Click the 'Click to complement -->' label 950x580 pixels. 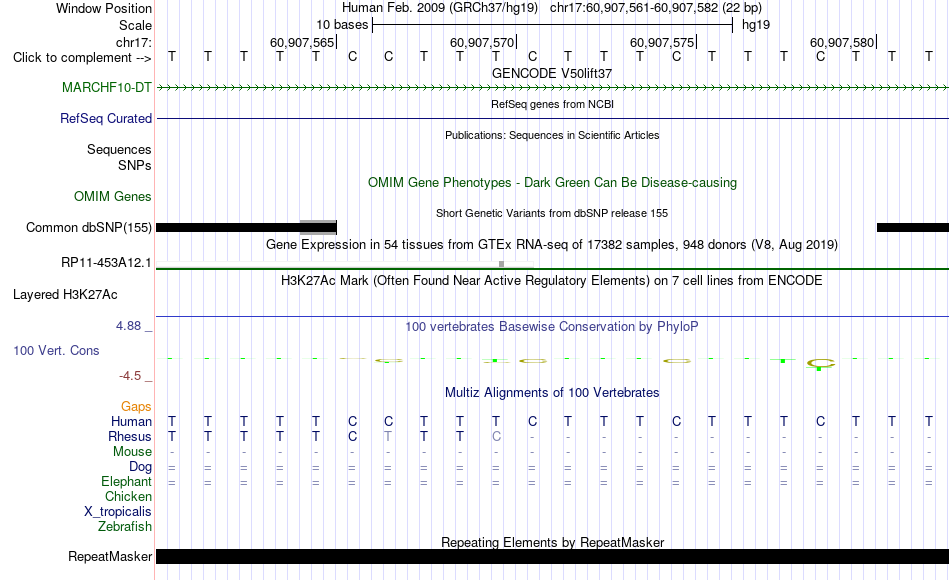click(x=82, y=58)
